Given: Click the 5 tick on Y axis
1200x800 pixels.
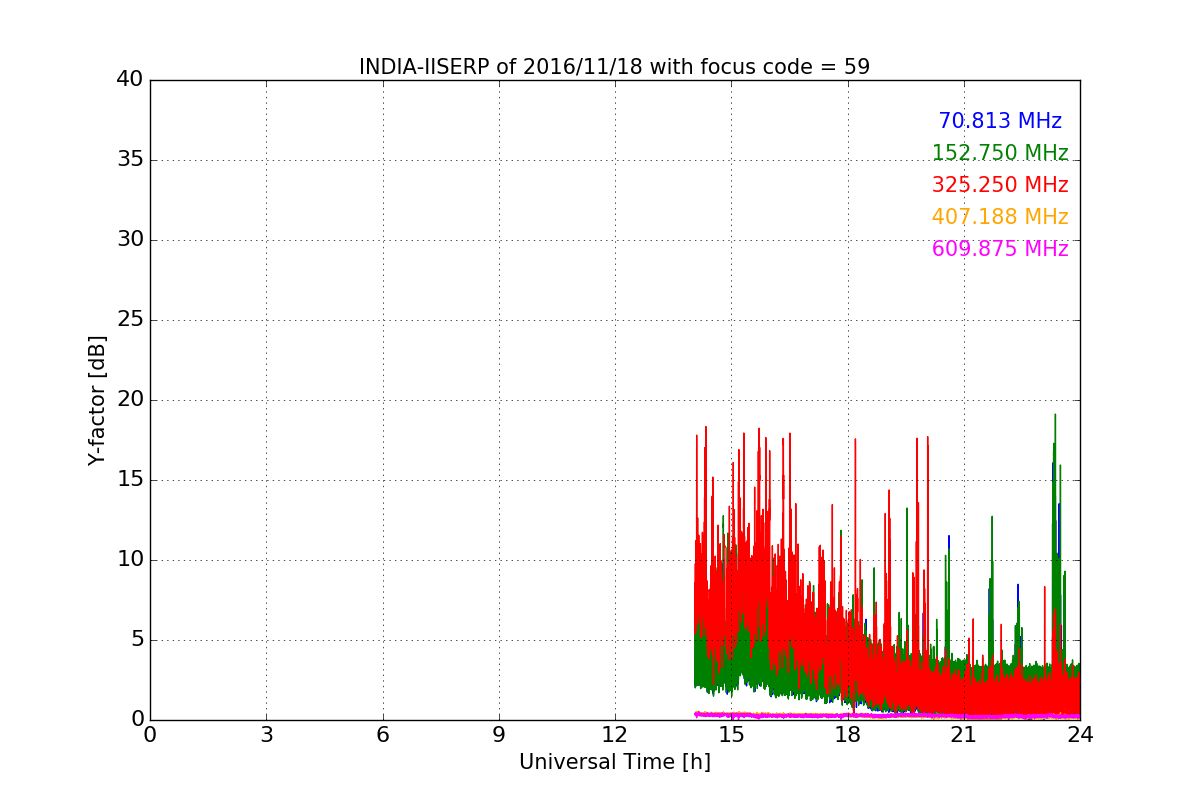Looking at the screenshot, I should pos(137,640).
